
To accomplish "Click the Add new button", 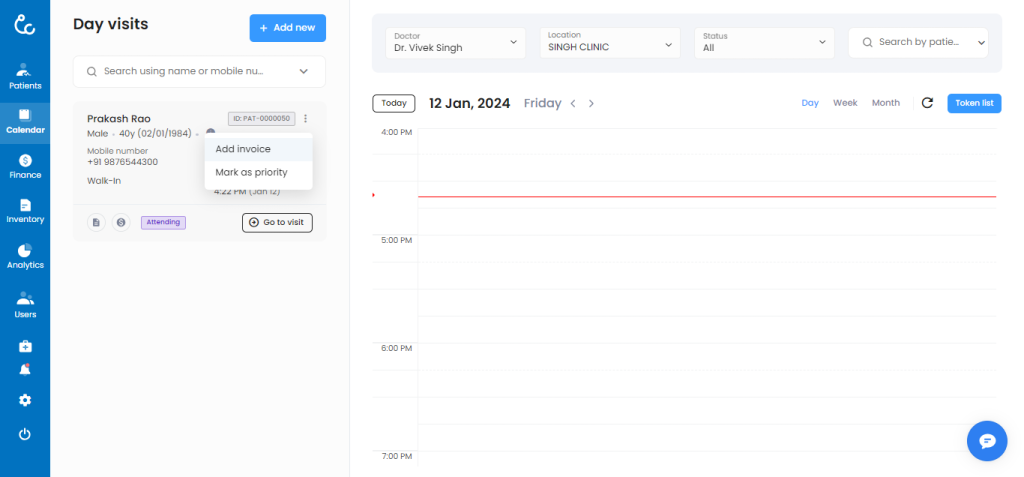I will pyautogui.click(x=287, y=28).
